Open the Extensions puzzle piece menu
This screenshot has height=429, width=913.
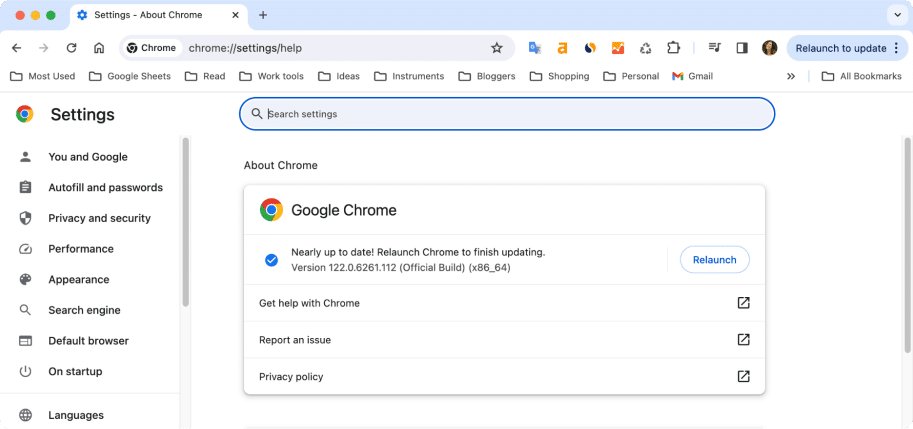pos(673,48)
